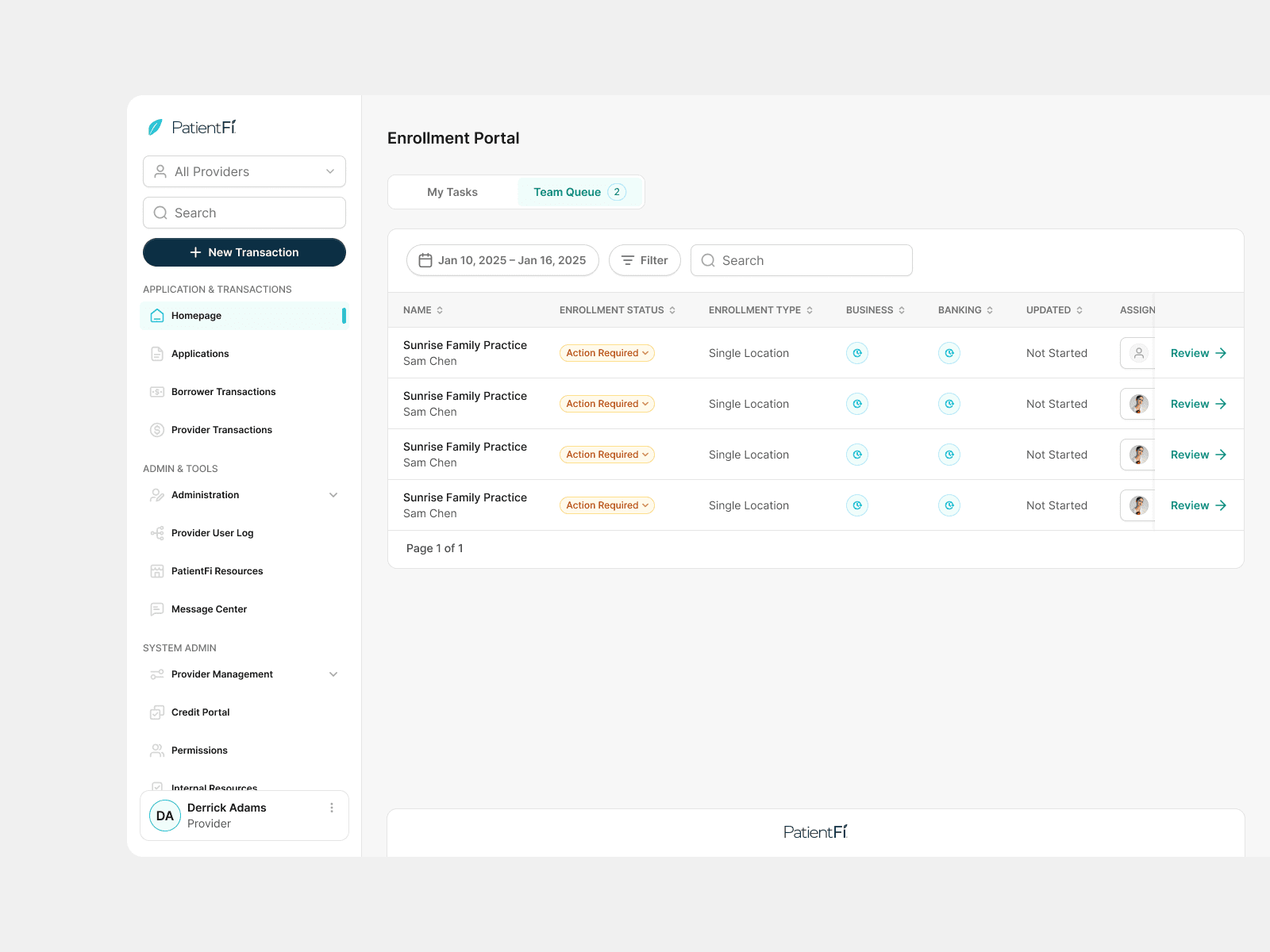Open the All Providers dropdown

pyautogui.click(x=244, y=171)
